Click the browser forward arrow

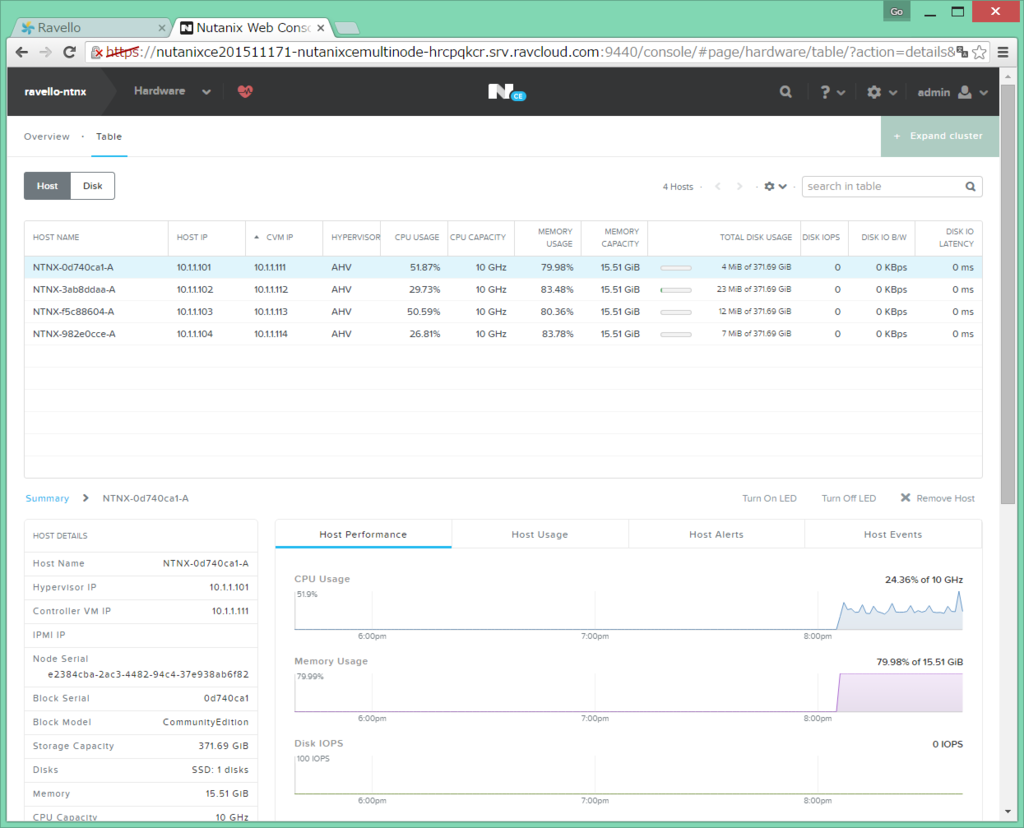point(45,52)
